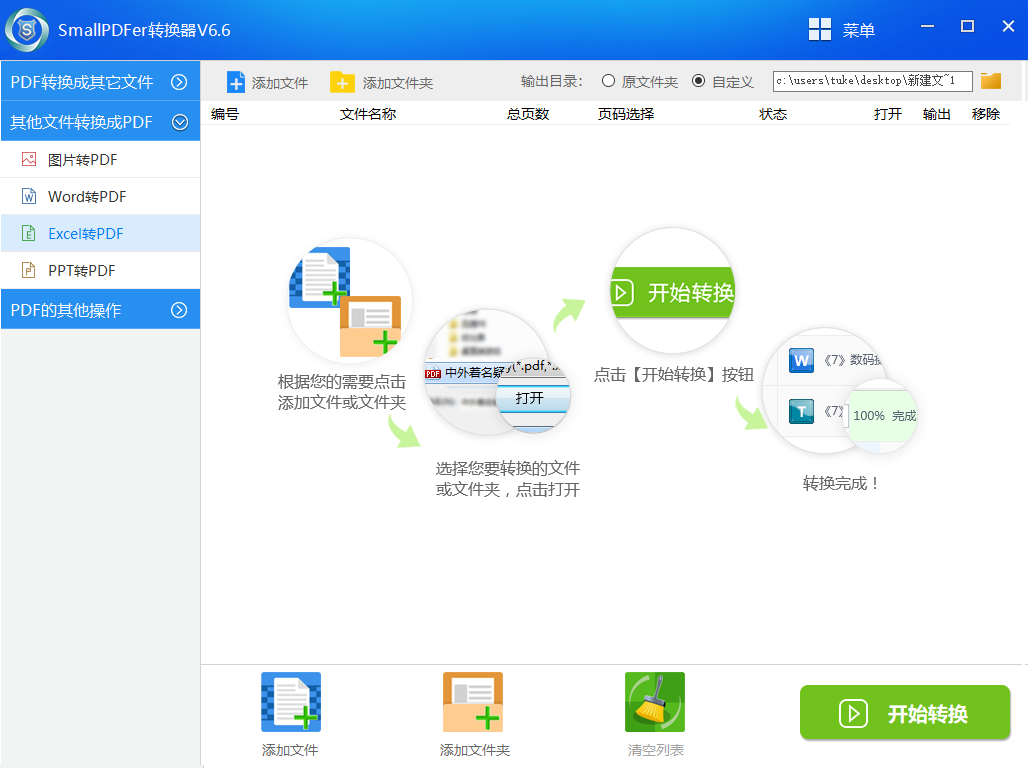1028x768 pixels.
Task: Select the 原文件夹 radio button
Action: 607,81
